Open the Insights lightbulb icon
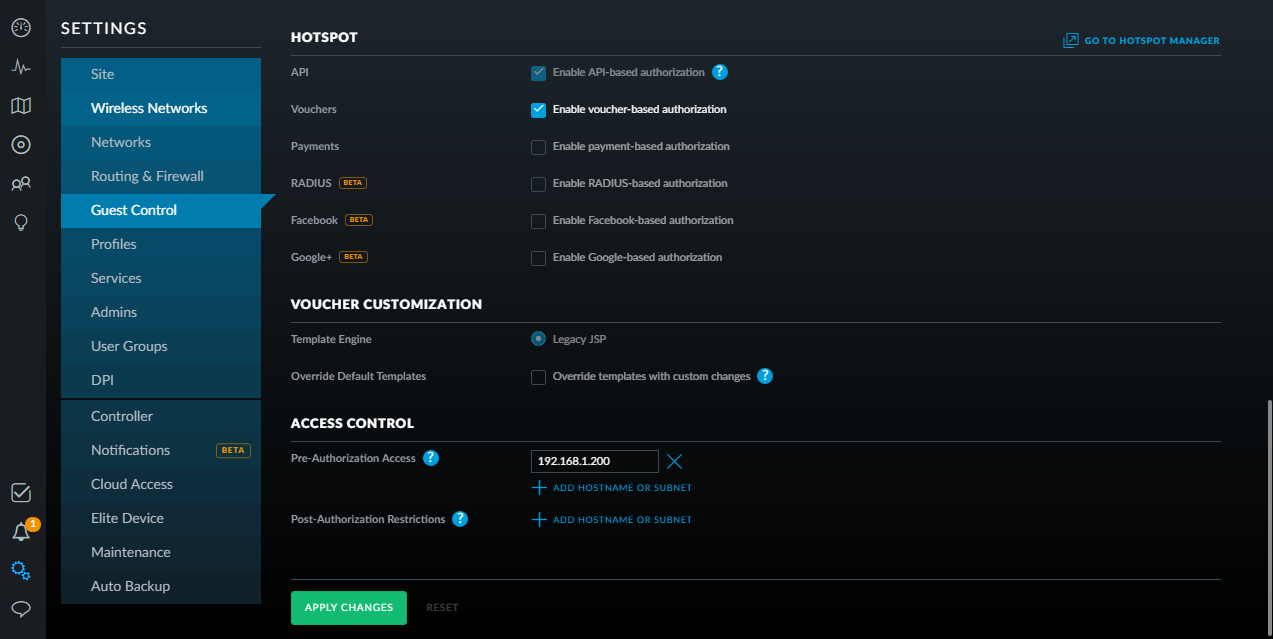Screen dimensions: 1273x639 (20, 222)
